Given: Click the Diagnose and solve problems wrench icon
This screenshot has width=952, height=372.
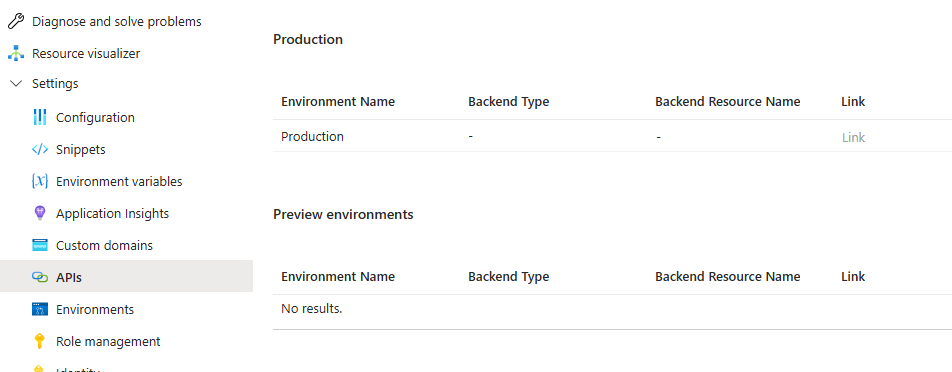Looking at the screenshot, I should tap(16, 22).
